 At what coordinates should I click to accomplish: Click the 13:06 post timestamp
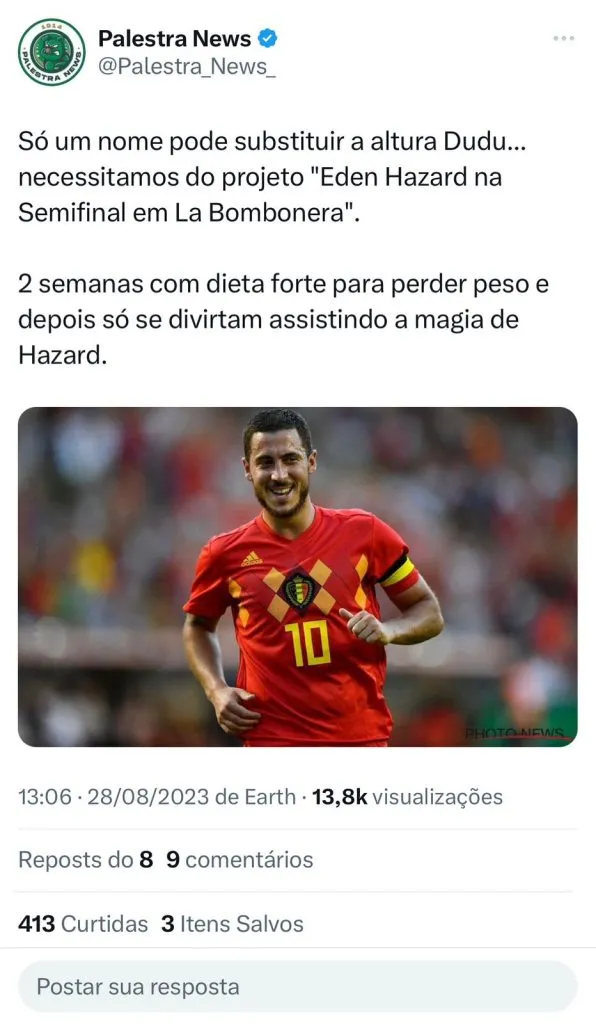[x=44, y=797]
